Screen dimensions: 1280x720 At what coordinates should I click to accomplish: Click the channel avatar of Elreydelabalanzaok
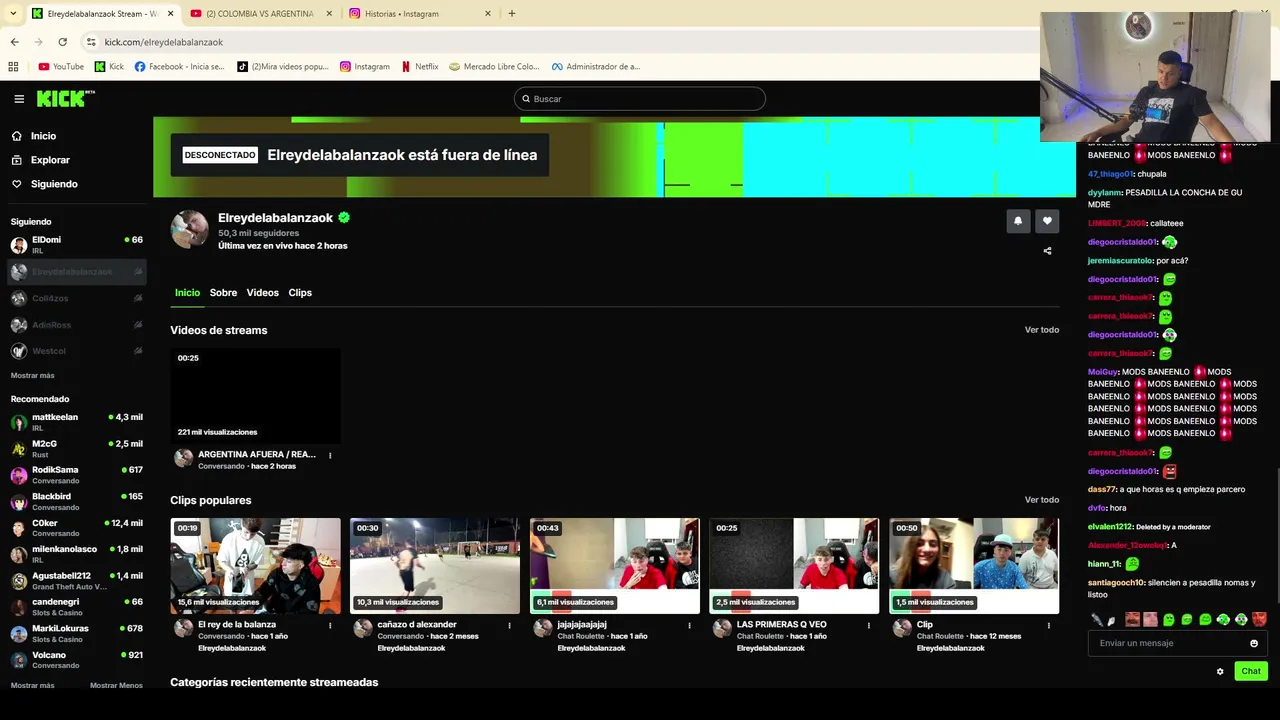tap(189, 229)
